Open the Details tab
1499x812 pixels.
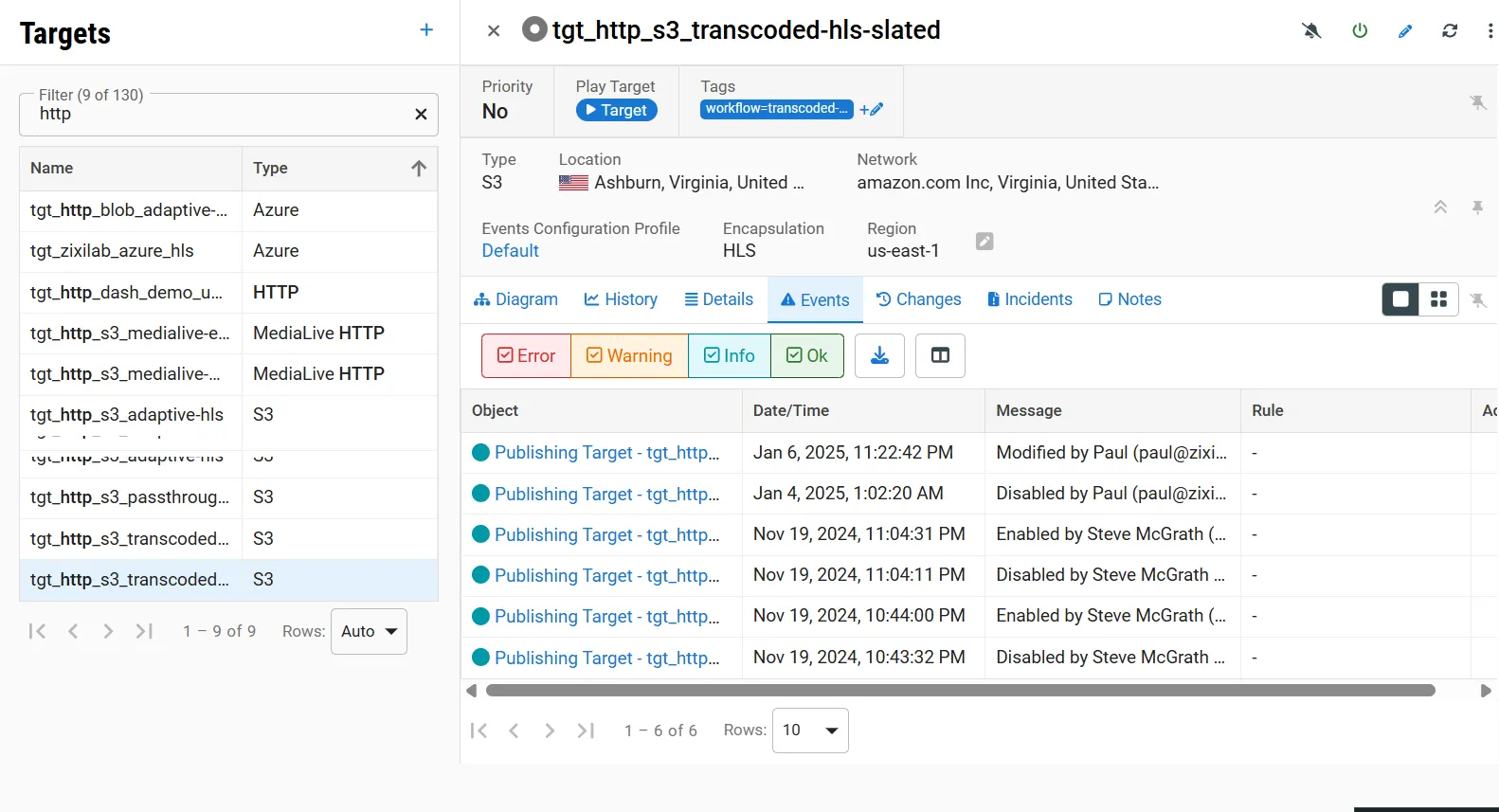click(718, 299)
